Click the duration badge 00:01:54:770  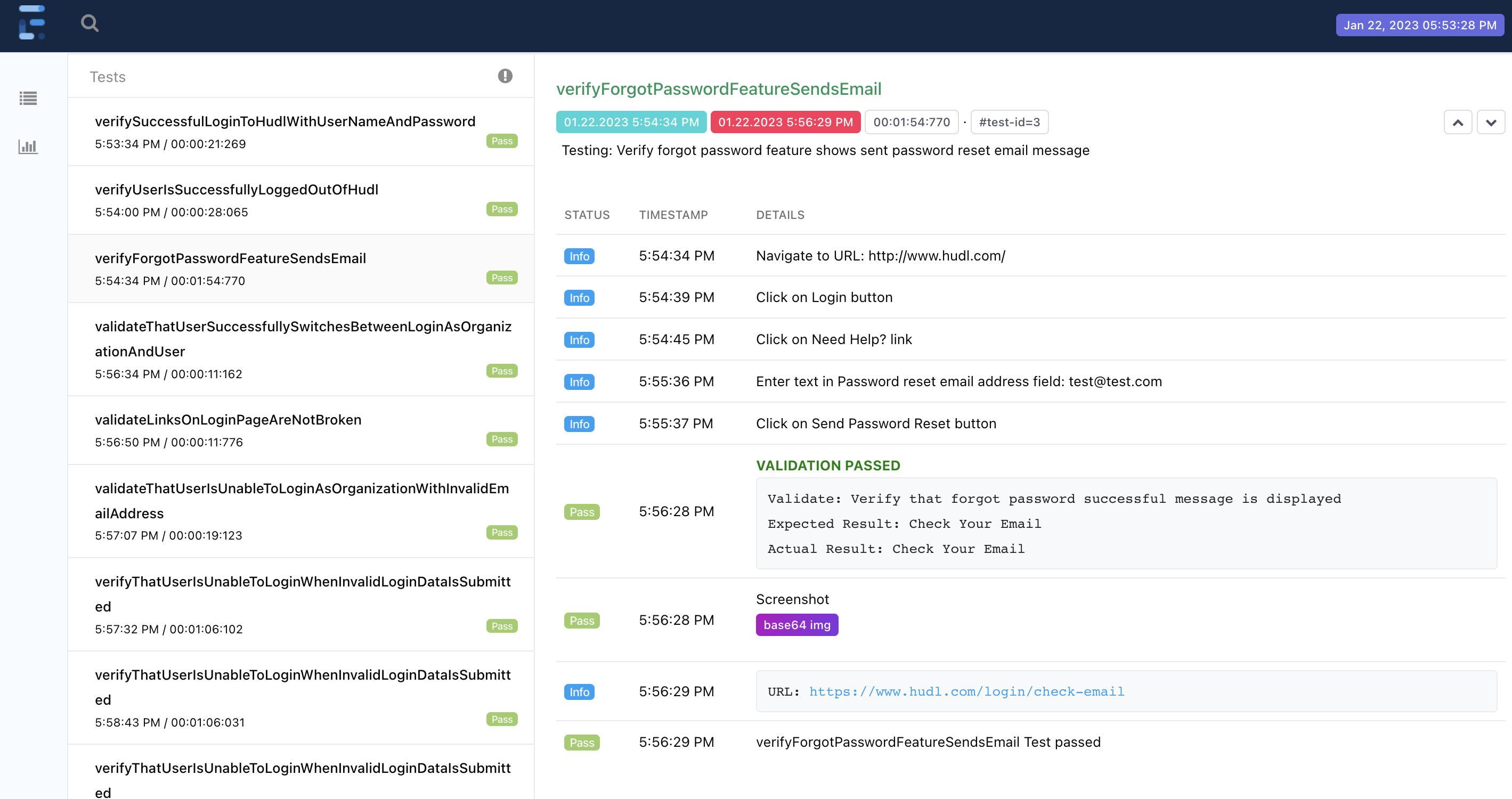(x=911, y=122)
